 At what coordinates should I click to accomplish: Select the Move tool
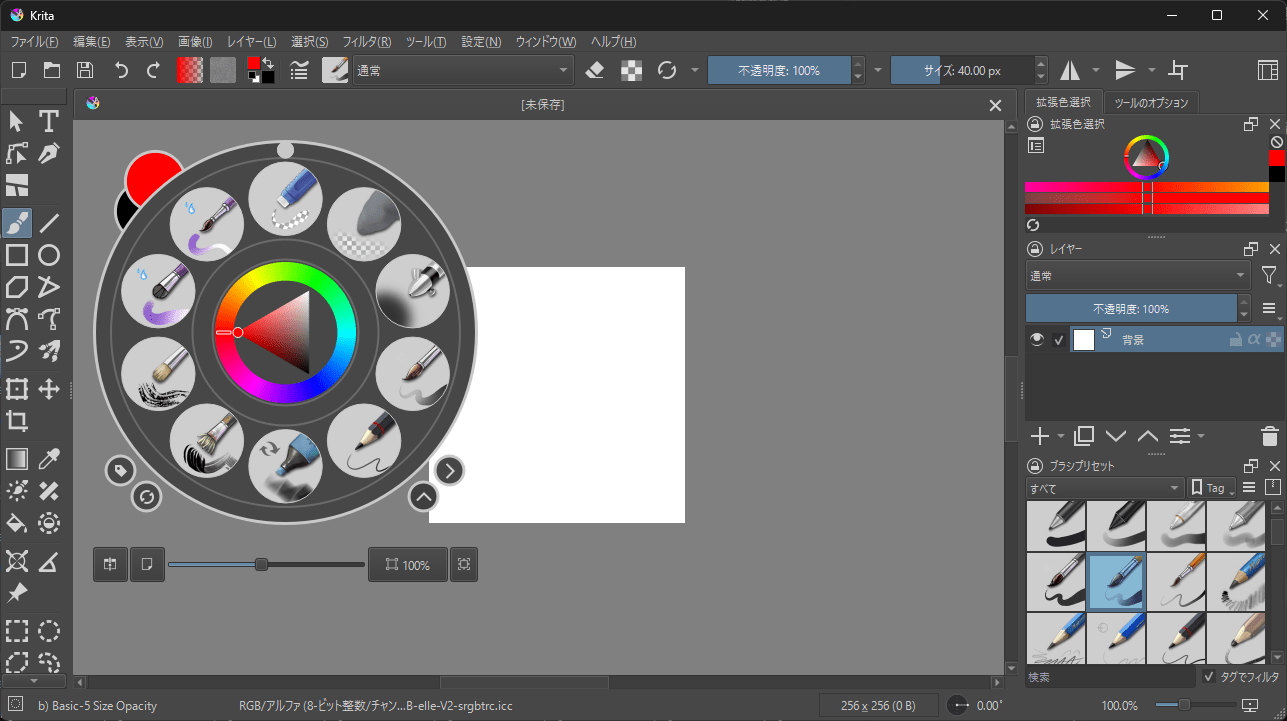coord(48,389)
